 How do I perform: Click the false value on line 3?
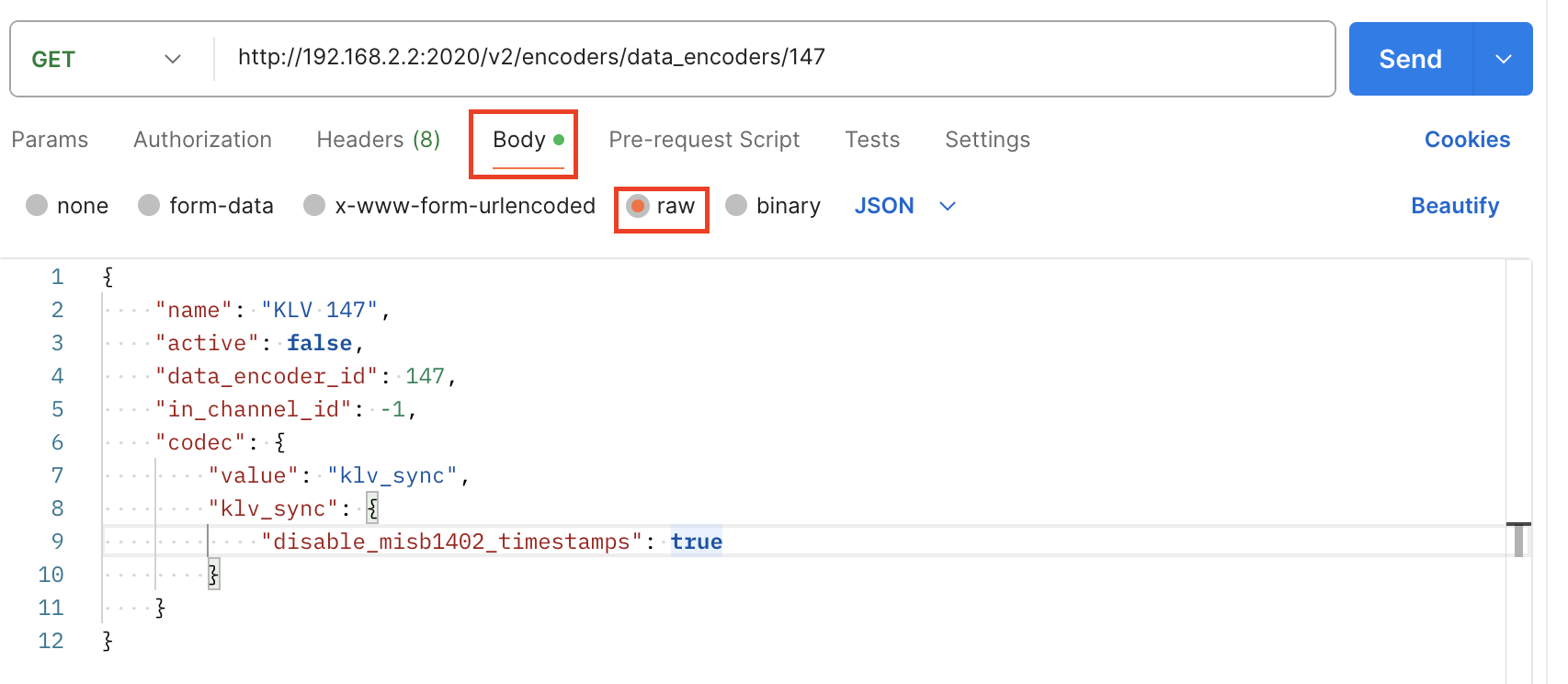pos(320,343)
